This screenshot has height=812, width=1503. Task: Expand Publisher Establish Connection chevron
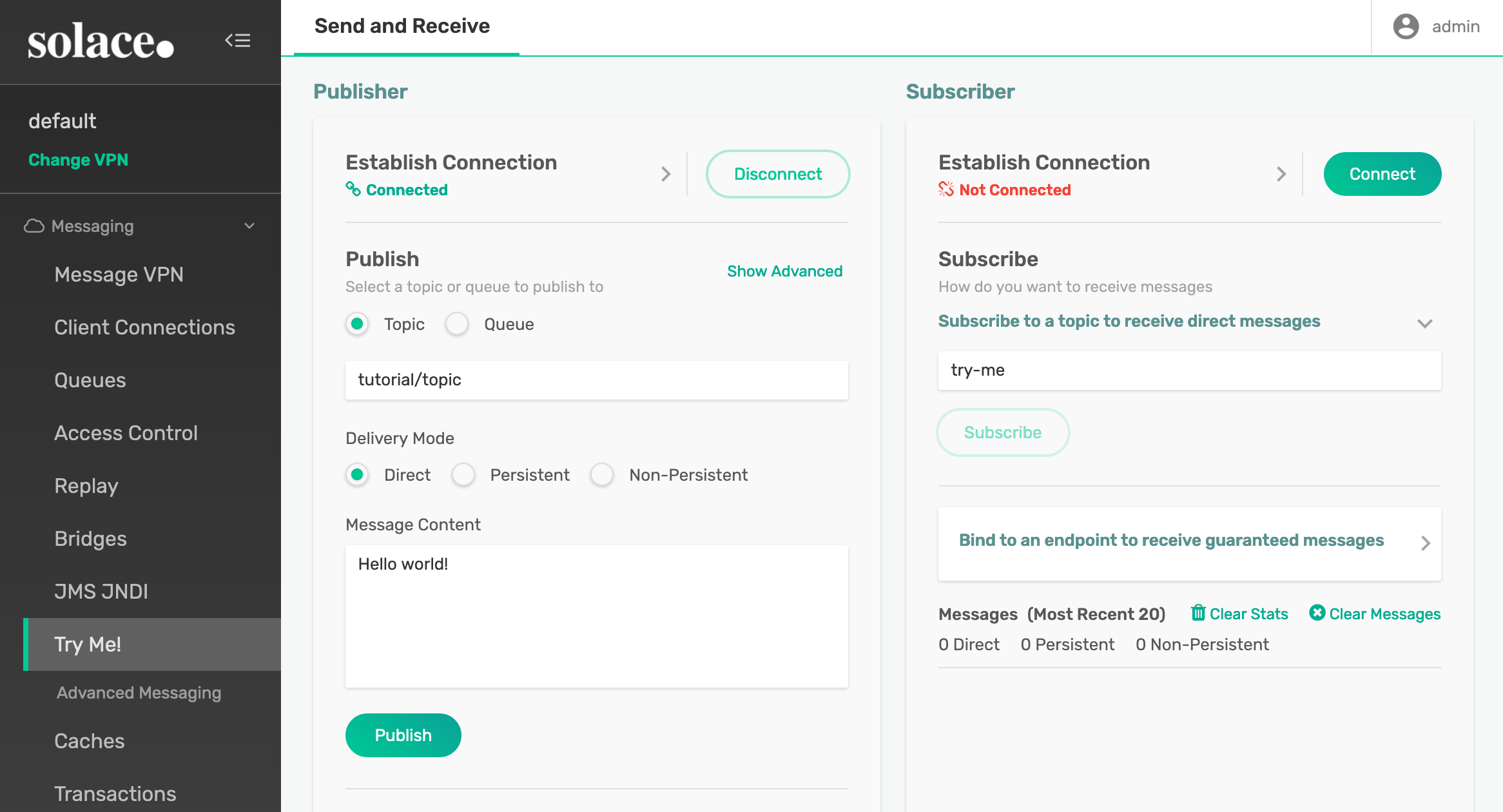[x=666, y=174]
